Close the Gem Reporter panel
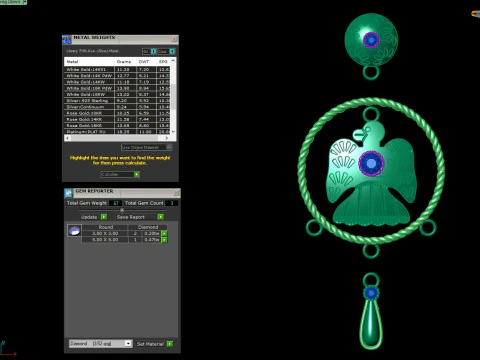The height and width of the screenshot is (360, 480). (x=176, y=193)
